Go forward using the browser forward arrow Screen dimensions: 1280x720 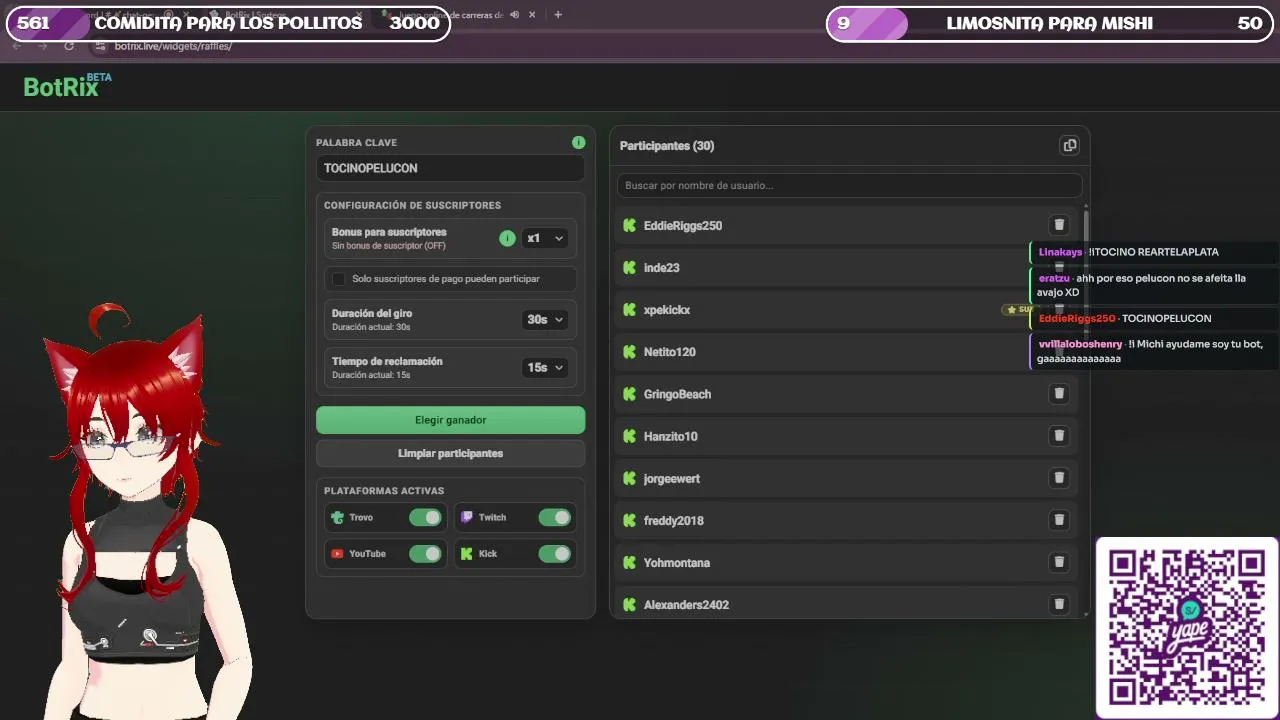pos(42,46)
